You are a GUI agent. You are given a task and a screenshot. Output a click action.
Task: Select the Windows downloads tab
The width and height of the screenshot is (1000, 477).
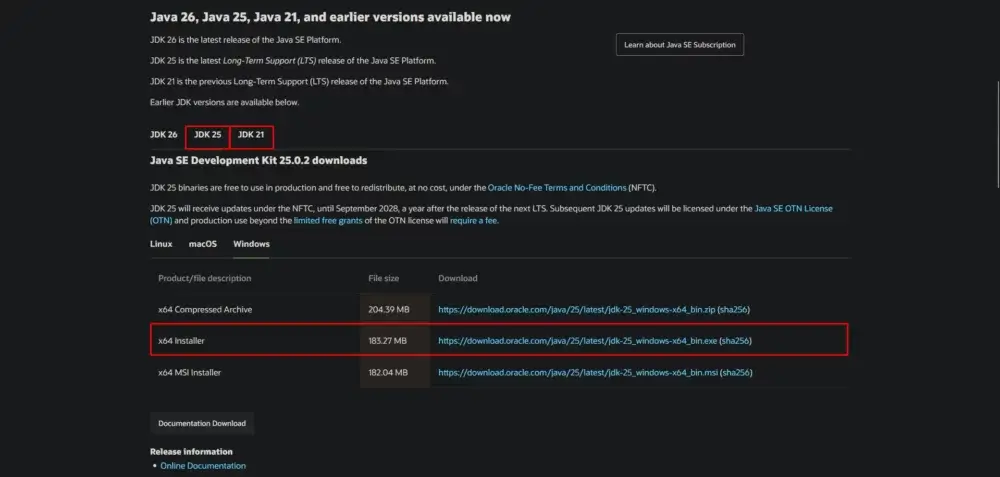click(x=251, y=244)
